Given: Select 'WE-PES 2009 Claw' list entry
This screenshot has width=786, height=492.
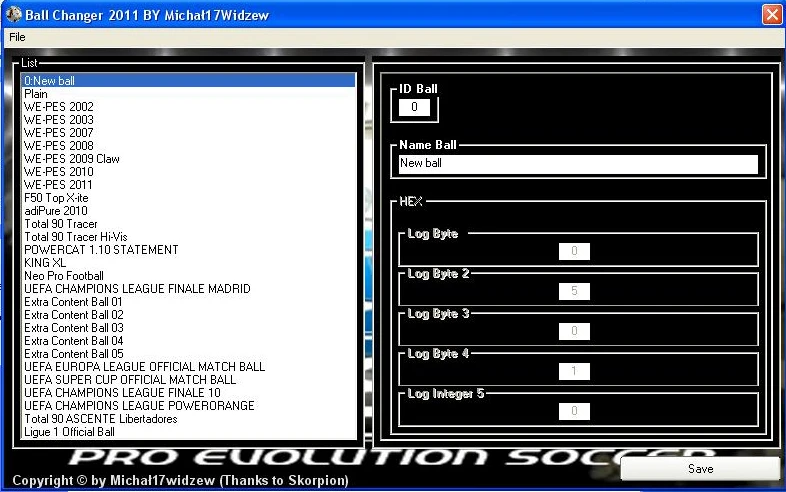Looking at the screenshot, I should [x=188, y=159].
